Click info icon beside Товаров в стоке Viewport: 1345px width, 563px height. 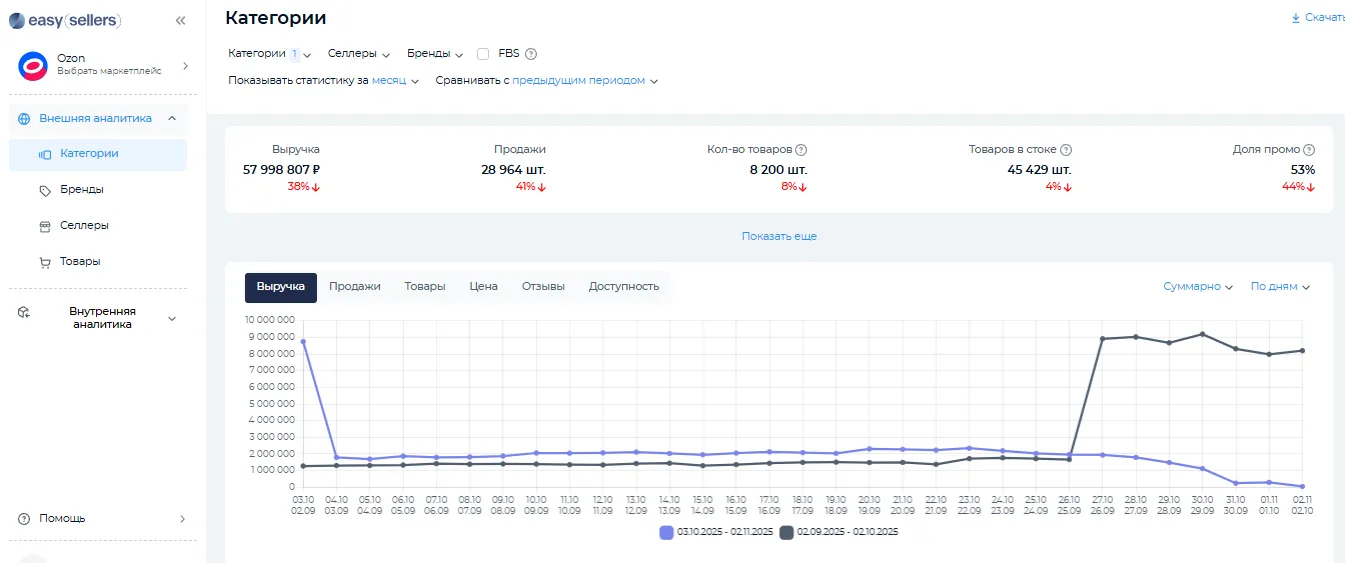(x=1066, y=149)
